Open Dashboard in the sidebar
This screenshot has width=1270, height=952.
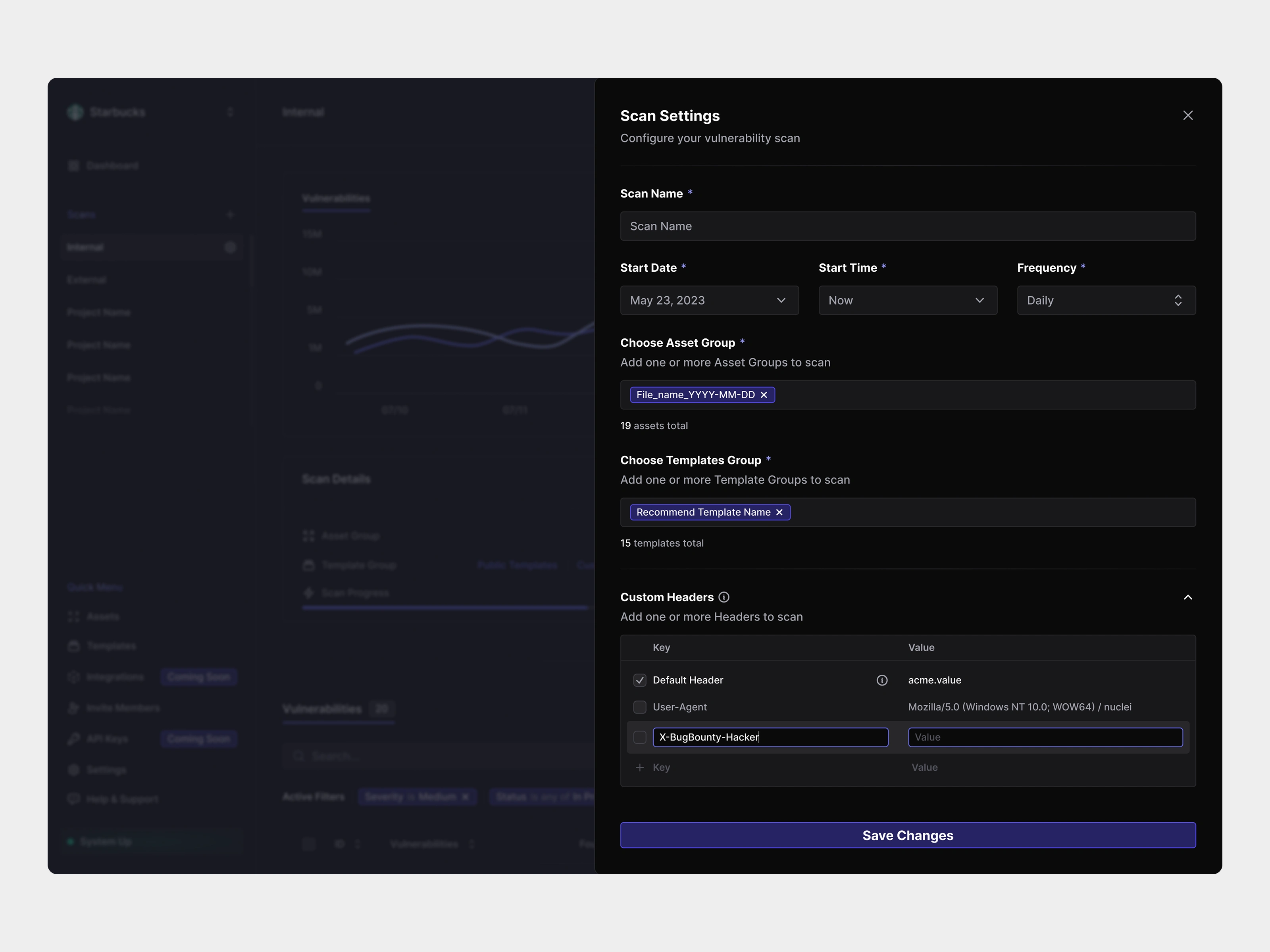[x=103, y=166]
